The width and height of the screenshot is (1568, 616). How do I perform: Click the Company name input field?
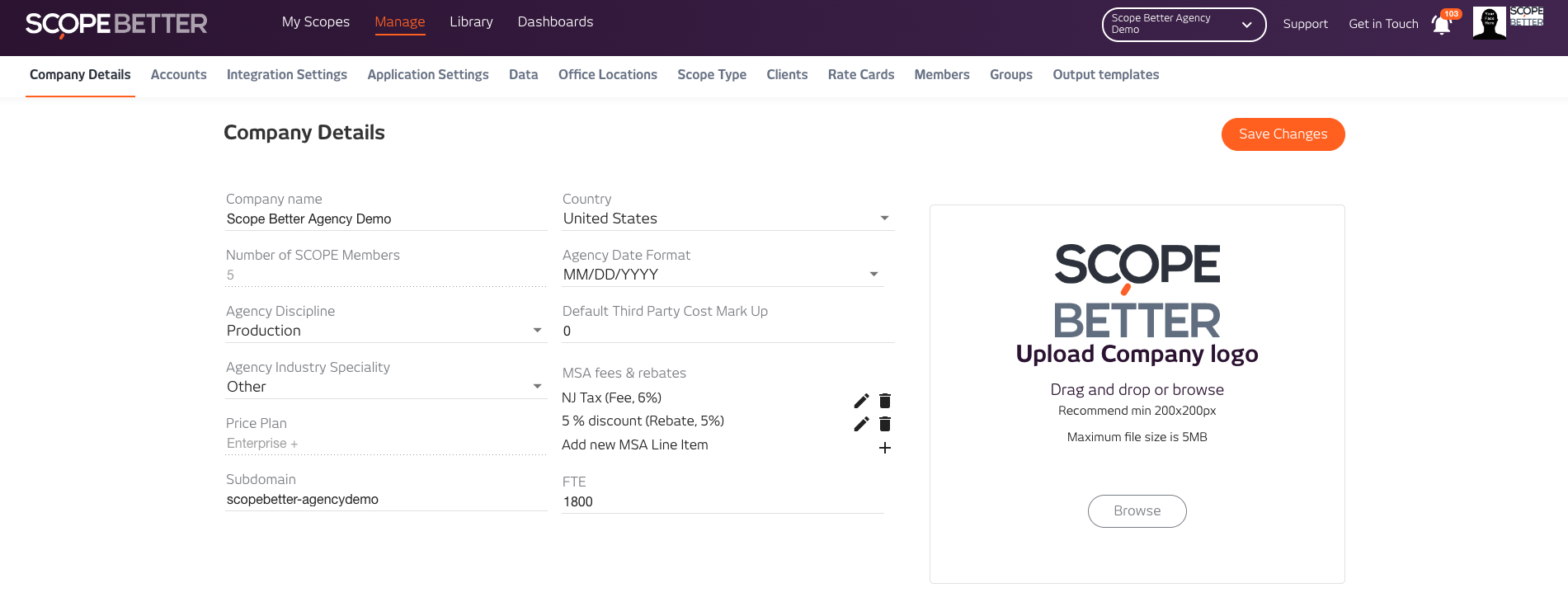tap(386, 219)
